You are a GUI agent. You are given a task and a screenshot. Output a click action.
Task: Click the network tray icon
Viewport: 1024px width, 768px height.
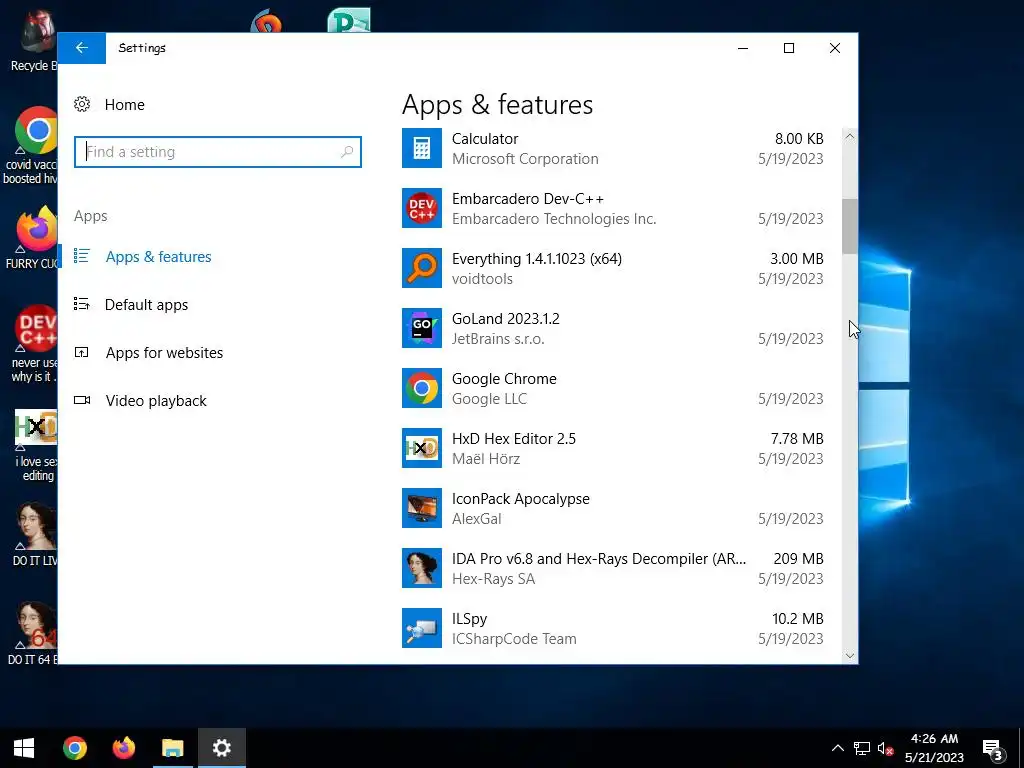[x=862, y=748]
